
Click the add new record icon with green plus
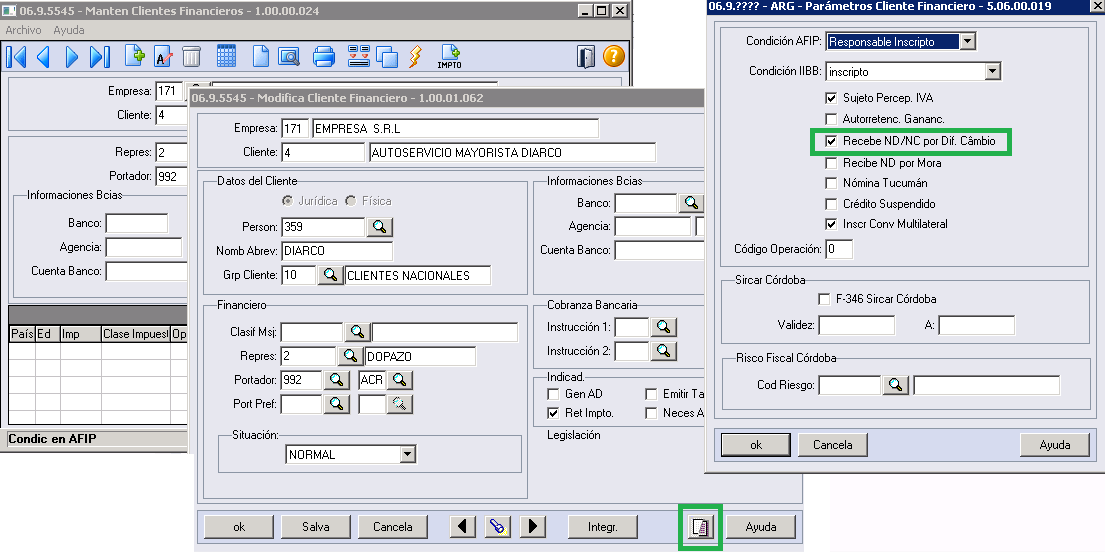(x=135, y=56)
